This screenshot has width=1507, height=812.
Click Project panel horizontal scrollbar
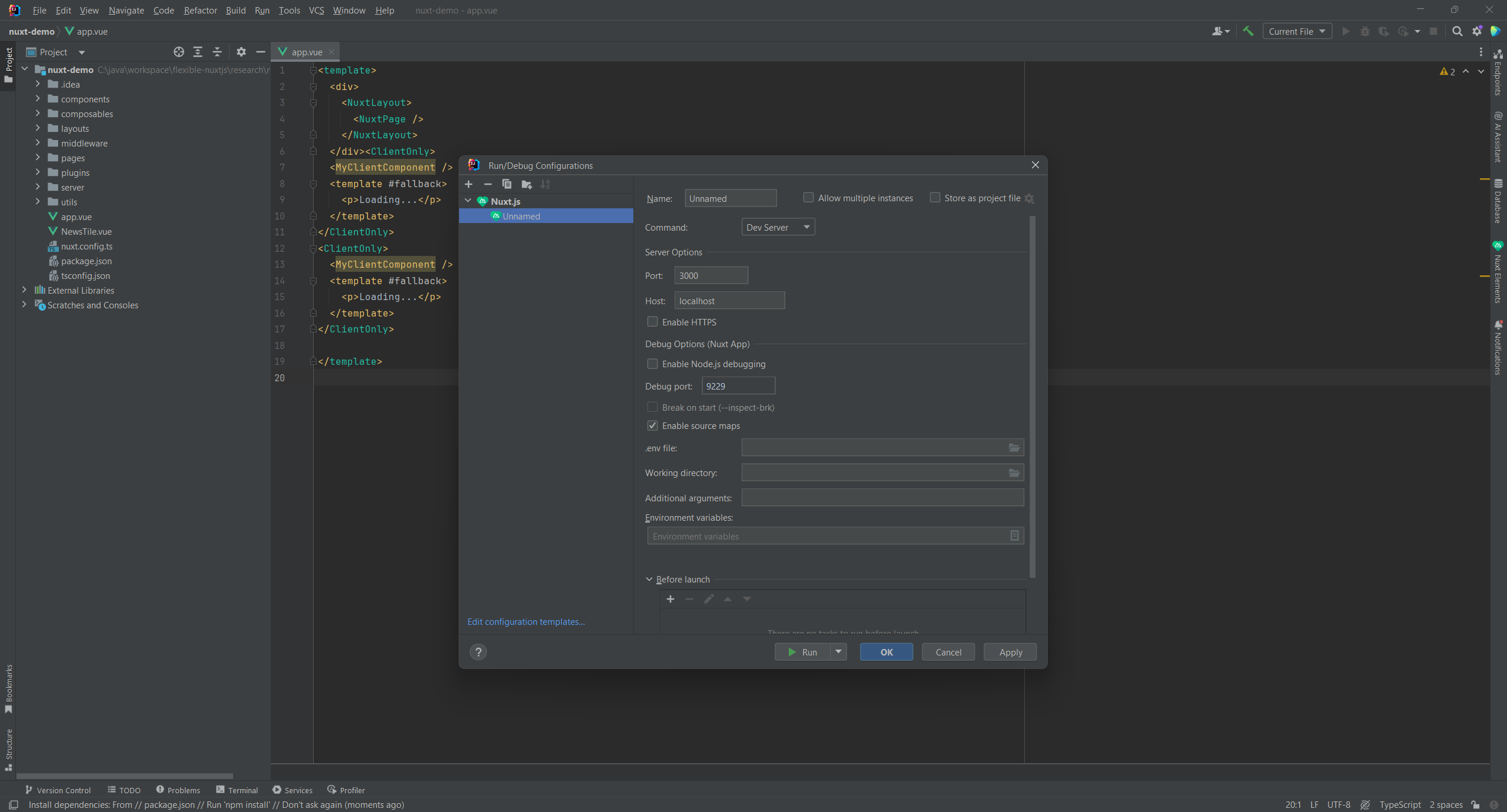(125, 776)
